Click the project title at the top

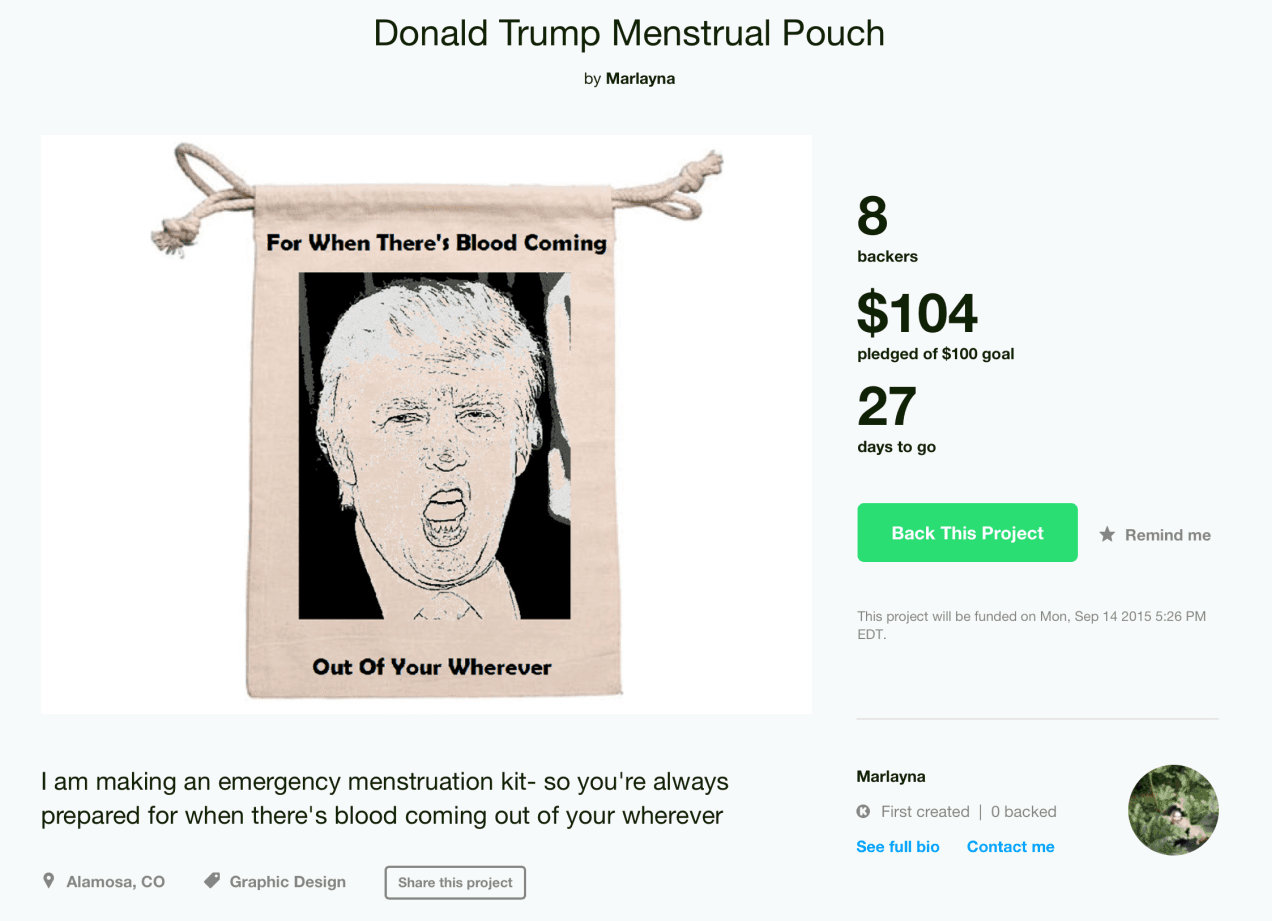(x=629, y=33)
